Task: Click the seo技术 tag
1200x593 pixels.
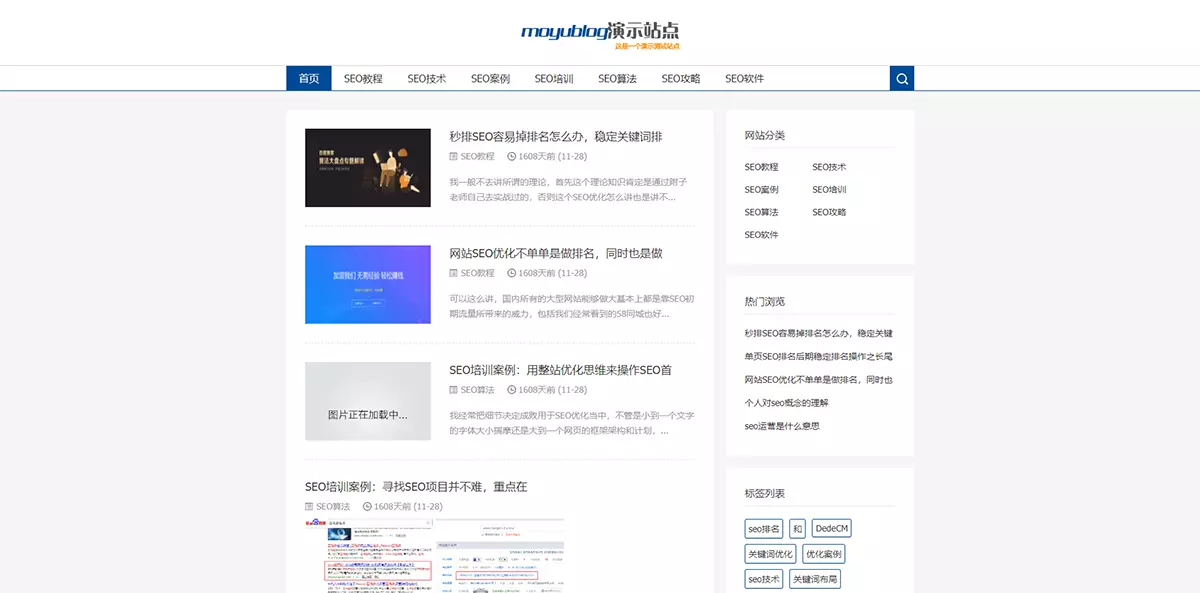Action: 764,579
